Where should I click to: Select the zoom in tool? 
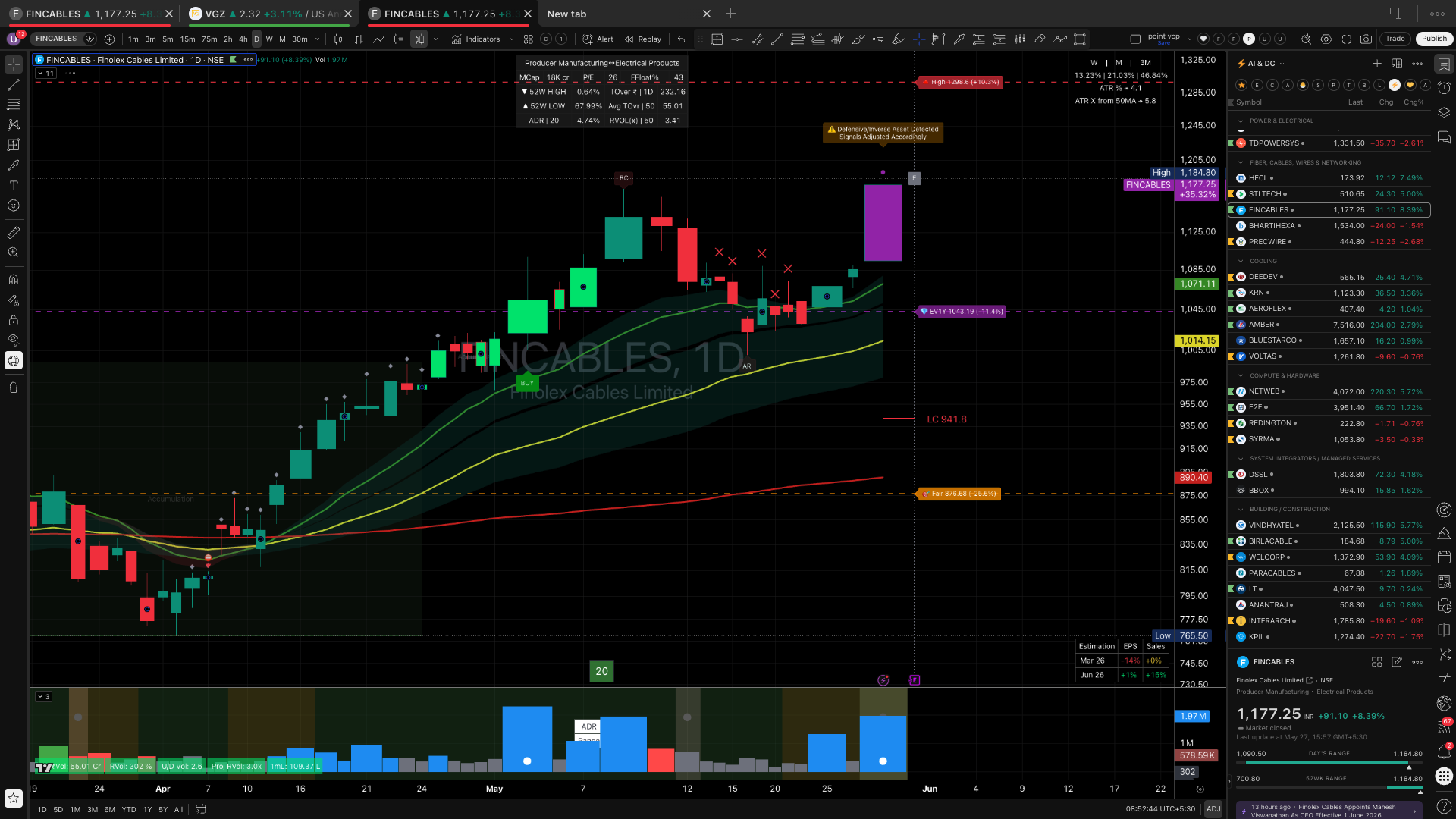click(x=14, y=253)
